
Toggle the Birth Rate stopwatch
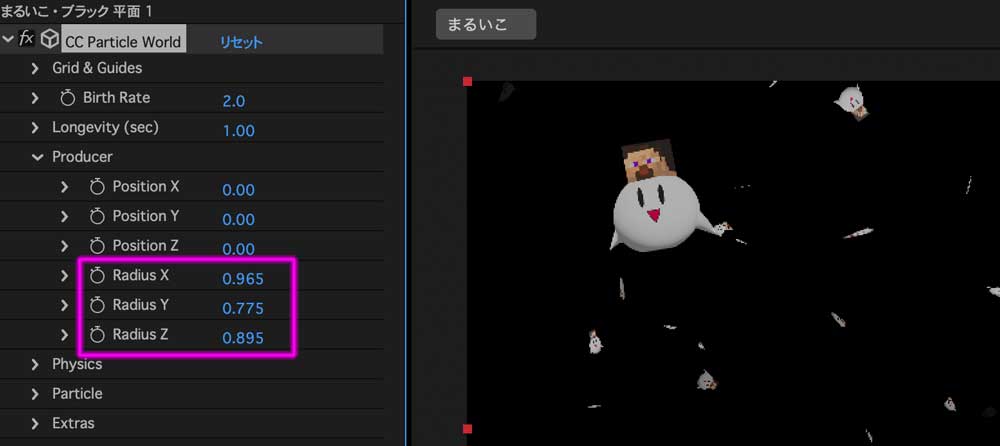click(68, 98)
